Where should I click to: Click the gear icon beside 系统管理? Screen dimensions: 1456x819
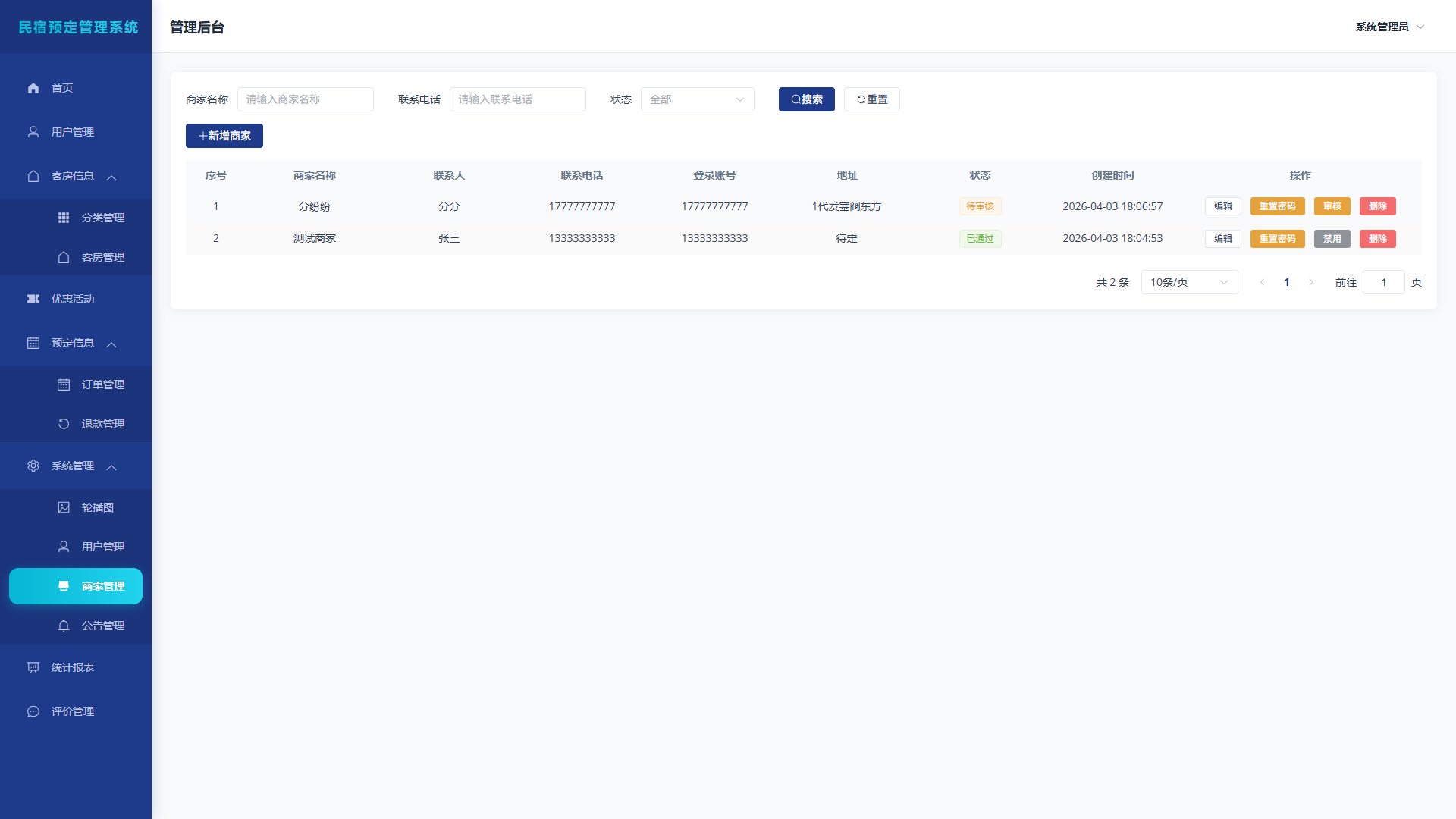tap(33, 466)
